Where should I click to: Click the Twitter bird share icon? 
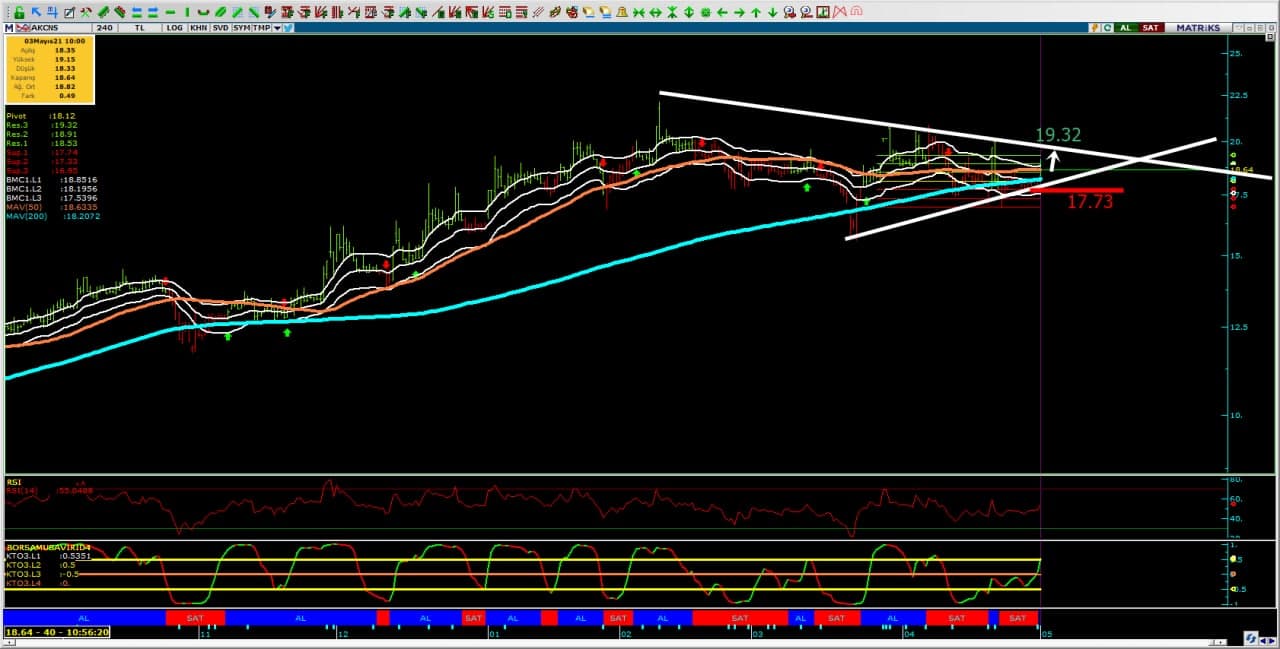288,28
